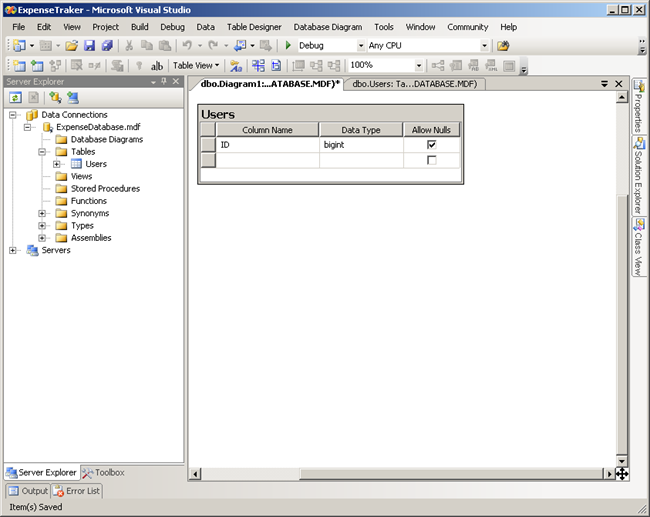Open the Table View dropdown button

click(x=194, y=66)
